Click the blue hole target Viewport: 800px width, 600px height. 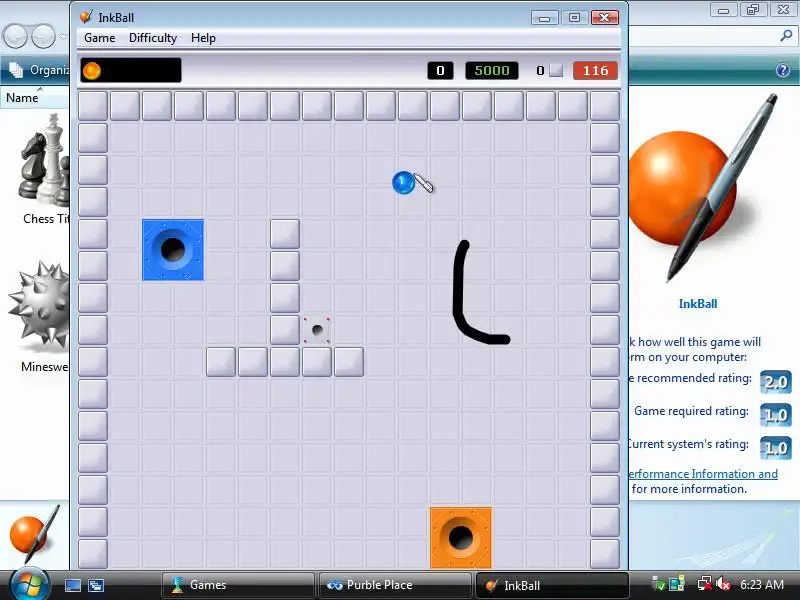pos(173,249)
